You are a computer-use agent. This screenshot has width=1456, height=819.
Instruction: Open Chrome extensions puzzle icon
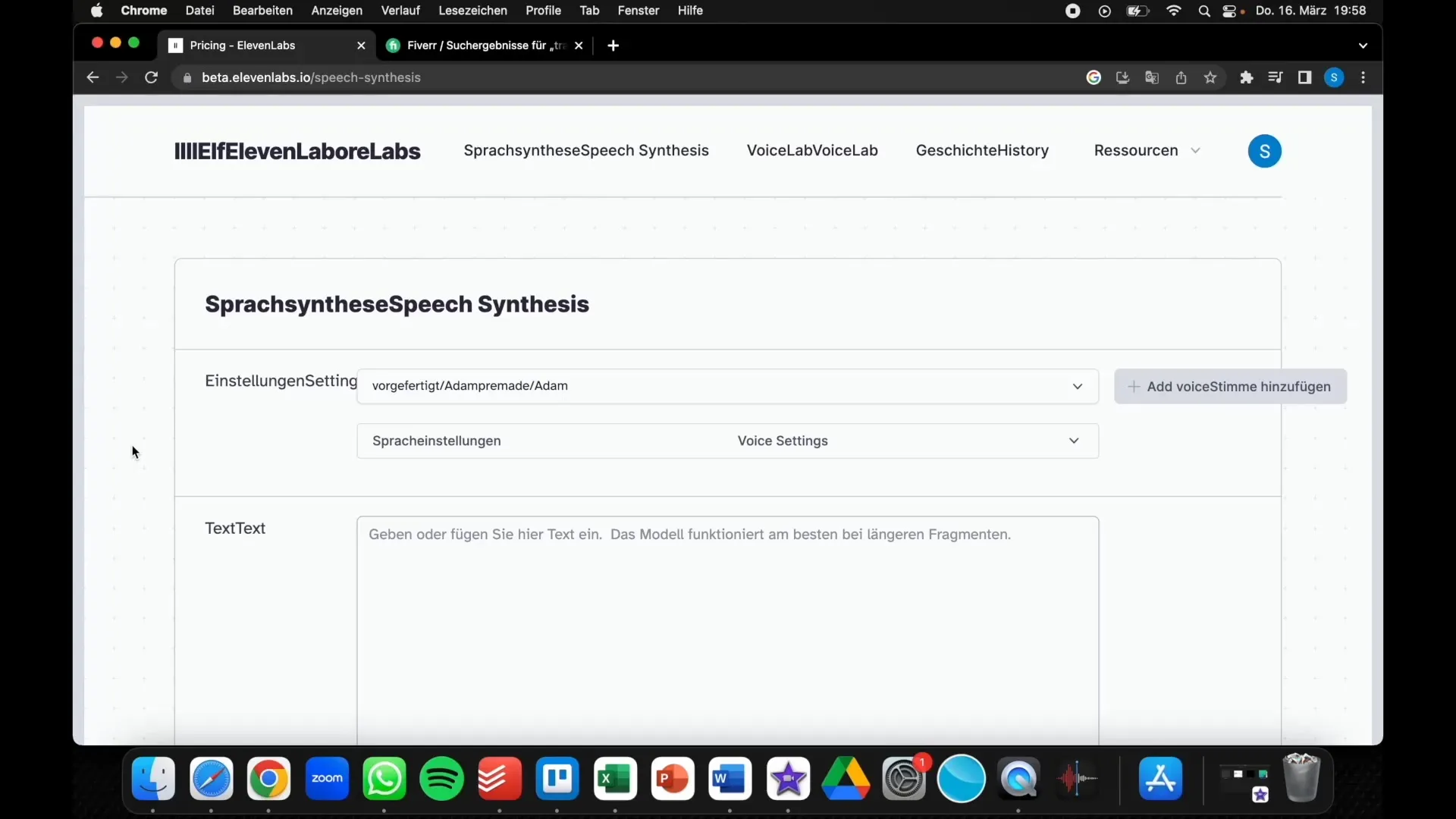1247,77
